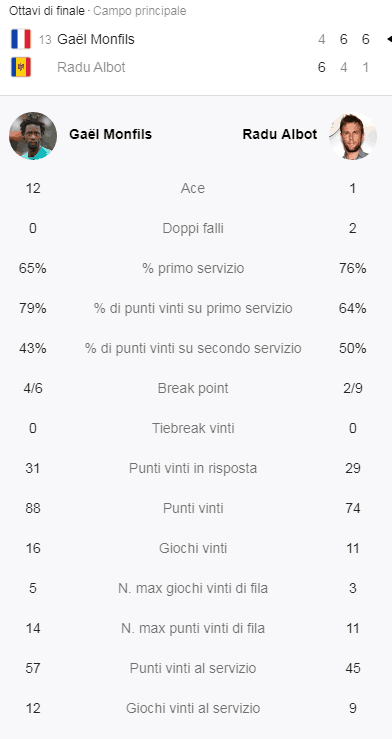Screen dimensions: 392x739
Task: Click Giochi vinti al servizio label
Action: pos(193,708)
